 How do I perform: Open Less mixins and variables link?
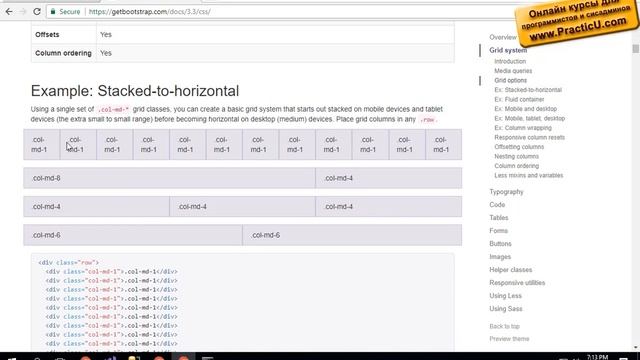click(529, 176)
